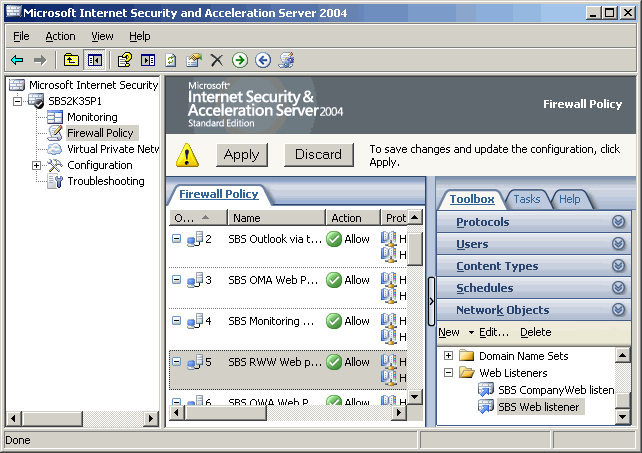Click the rule 3 publishing icon
Image resolution: width=642 pixels, height=453 pixels.
tap(195, 280)
